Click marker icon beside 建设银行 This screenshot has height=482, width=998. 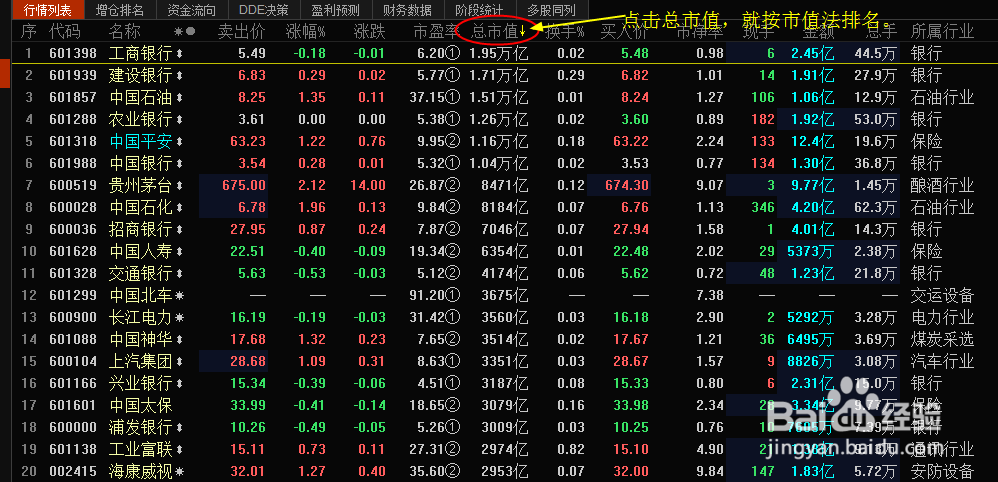point(179,76)
